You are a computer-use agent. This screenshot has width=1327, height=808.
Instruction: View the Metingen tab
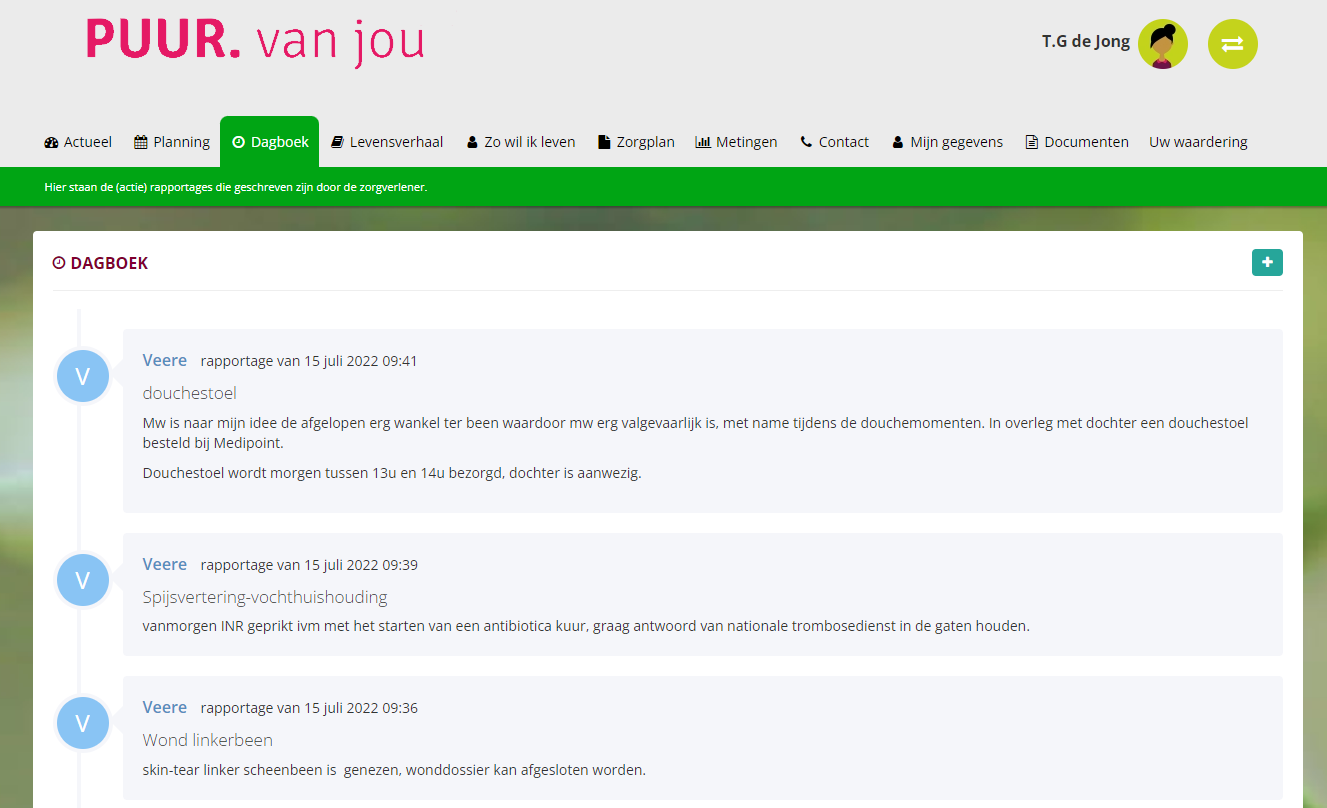(x=736, y=142)
